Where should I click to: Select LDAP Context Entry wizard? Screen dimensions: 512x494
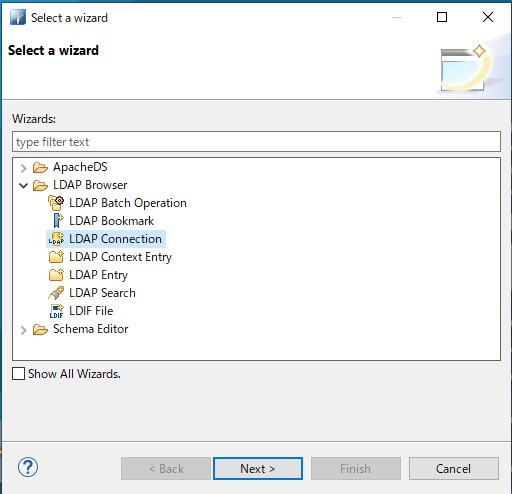pos(120,257)
